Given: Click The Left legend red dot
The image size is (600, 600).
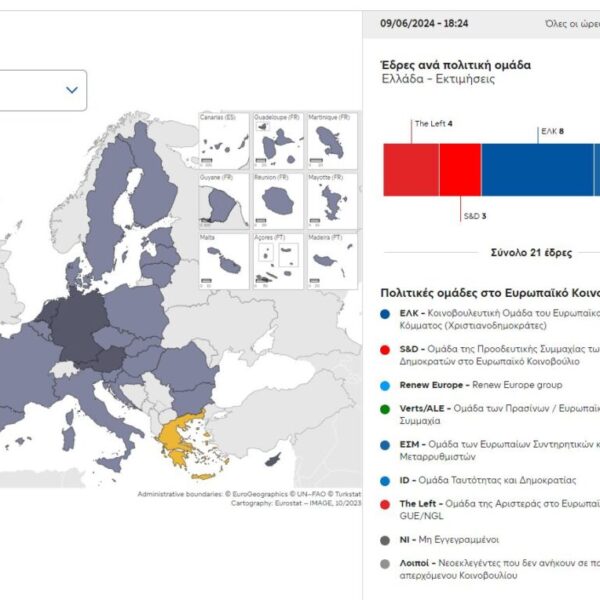Looking at the screenshot, I should [385, 505].
